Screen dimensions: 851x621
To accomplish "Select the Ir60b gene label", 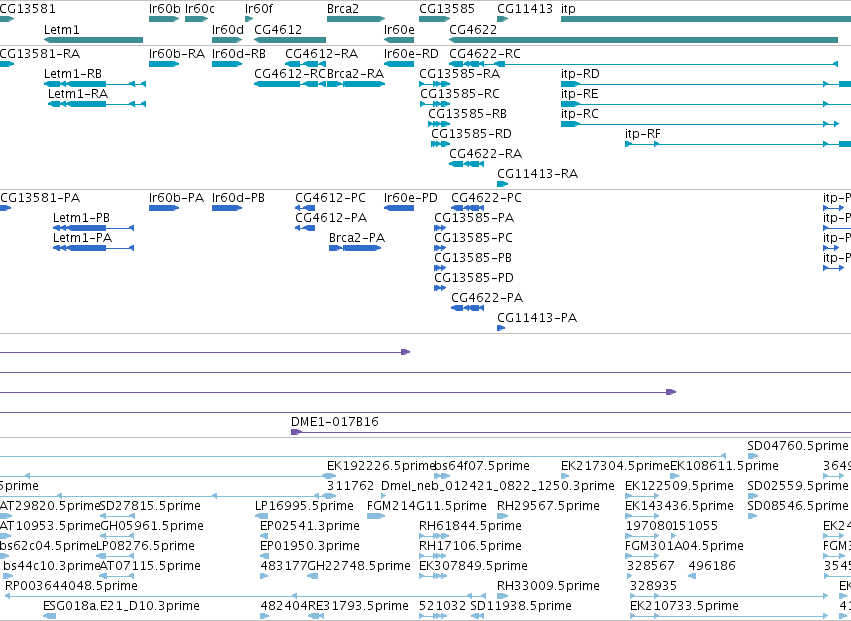I will (x=164, y=9).
